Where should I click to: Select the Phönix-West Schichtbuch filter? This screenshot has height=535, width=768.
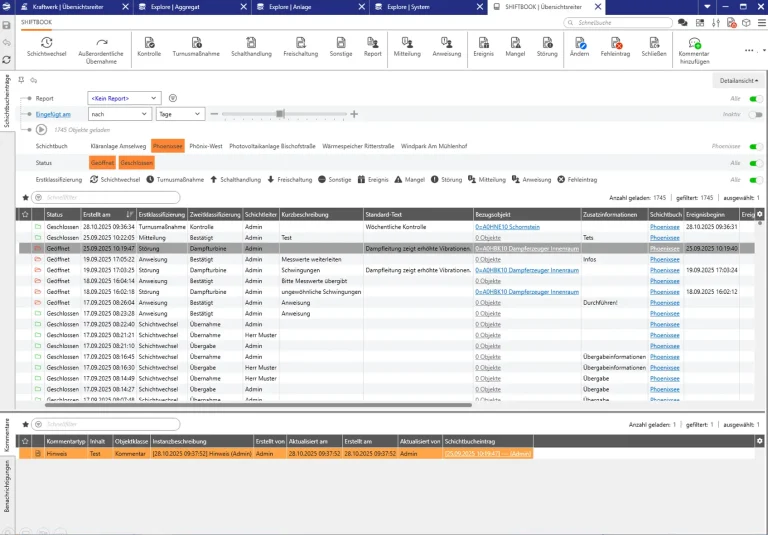(205, 146)
